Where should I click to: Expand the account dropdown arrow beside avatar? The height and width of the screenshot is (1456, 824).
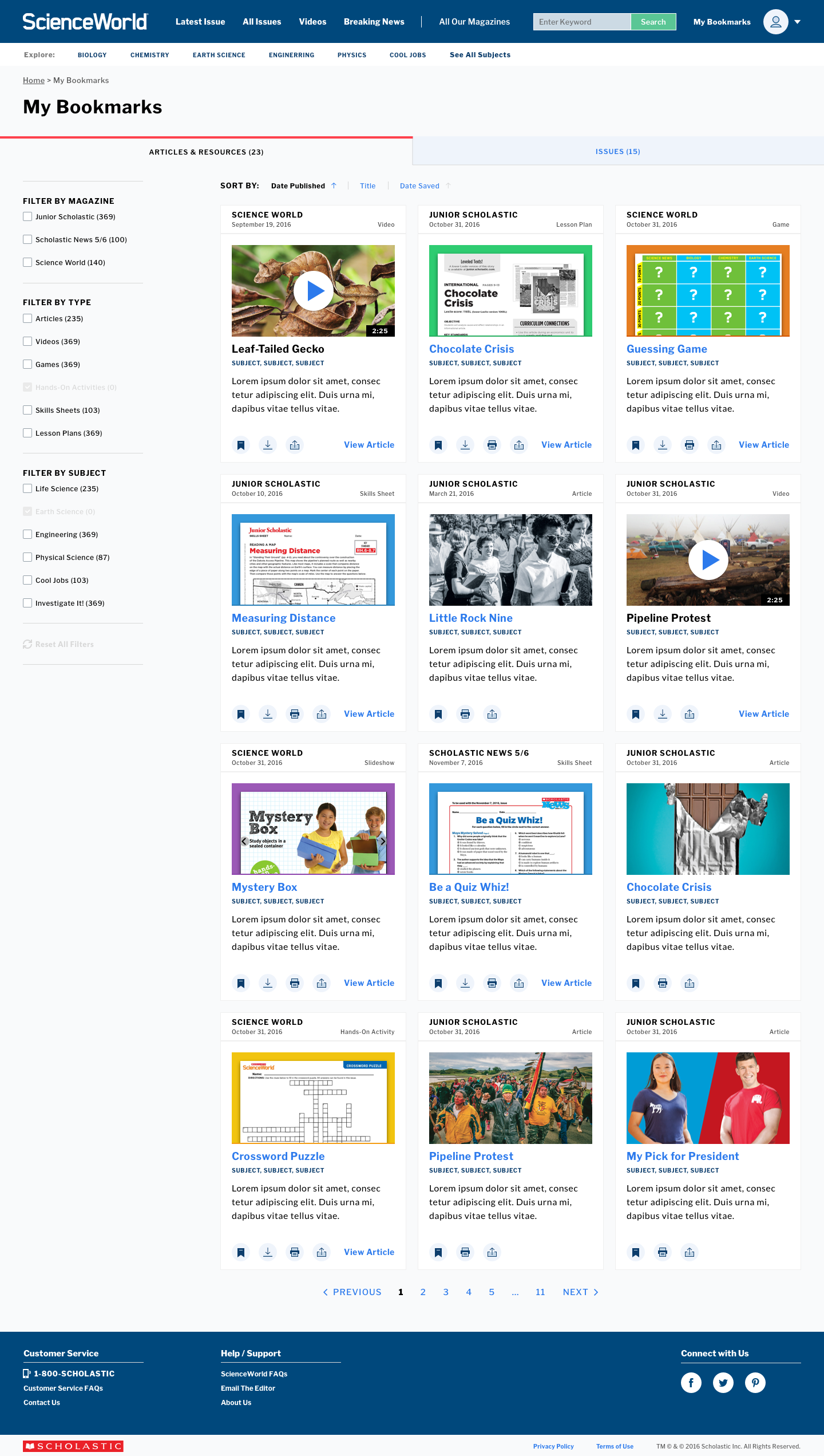coord(798,22)
